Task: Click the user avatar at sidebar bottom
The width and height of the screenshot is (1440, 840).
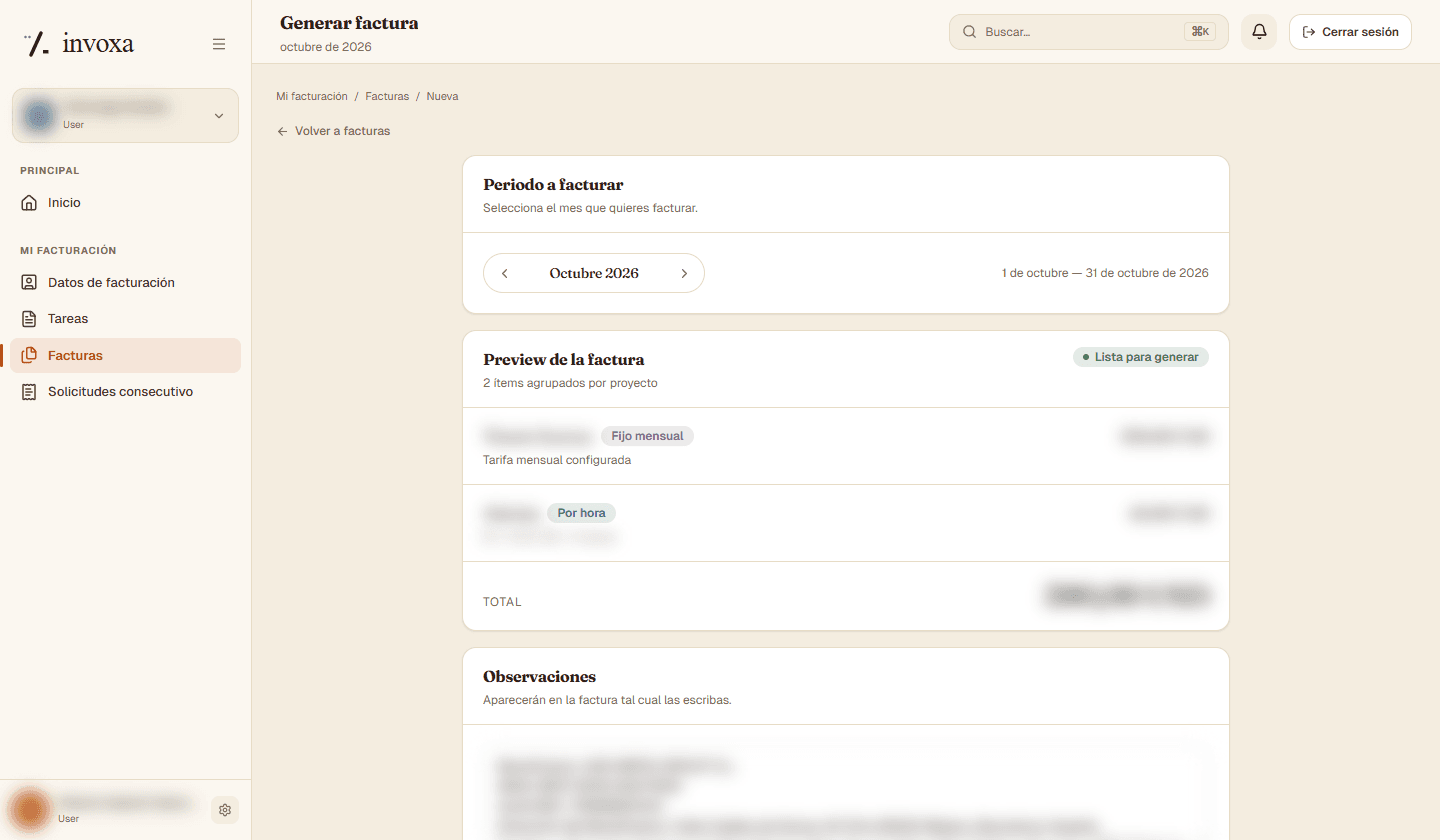Action: pos(31,809)
